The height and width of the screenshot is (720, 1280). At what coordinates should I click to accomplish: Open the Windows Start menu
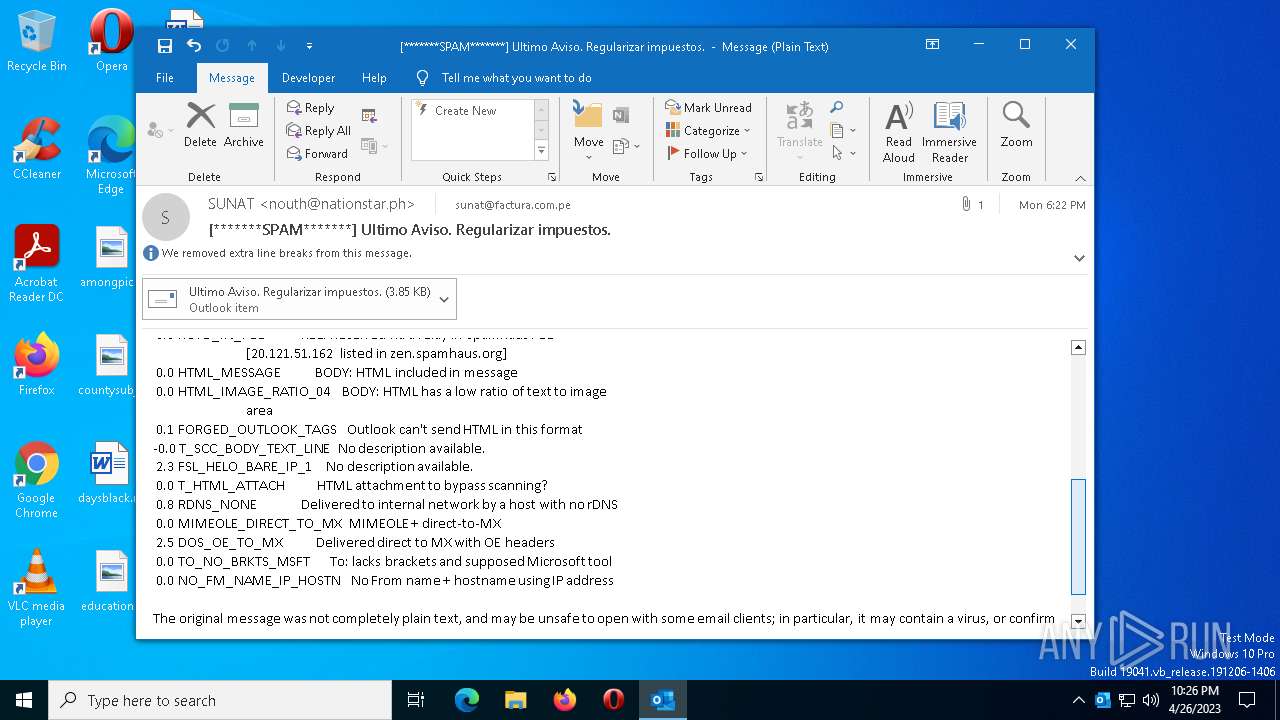pos(24,700)
